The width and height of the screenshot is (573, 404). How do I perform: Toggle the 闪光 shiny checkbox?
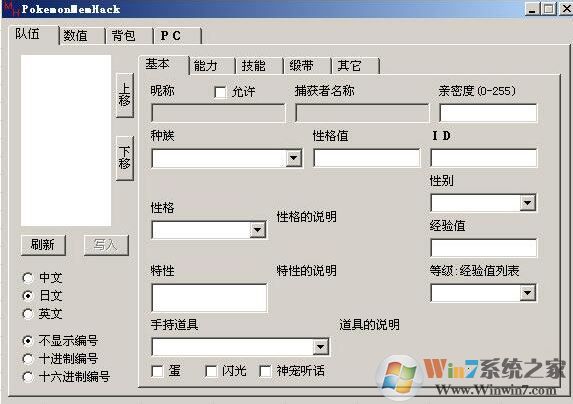211,371
